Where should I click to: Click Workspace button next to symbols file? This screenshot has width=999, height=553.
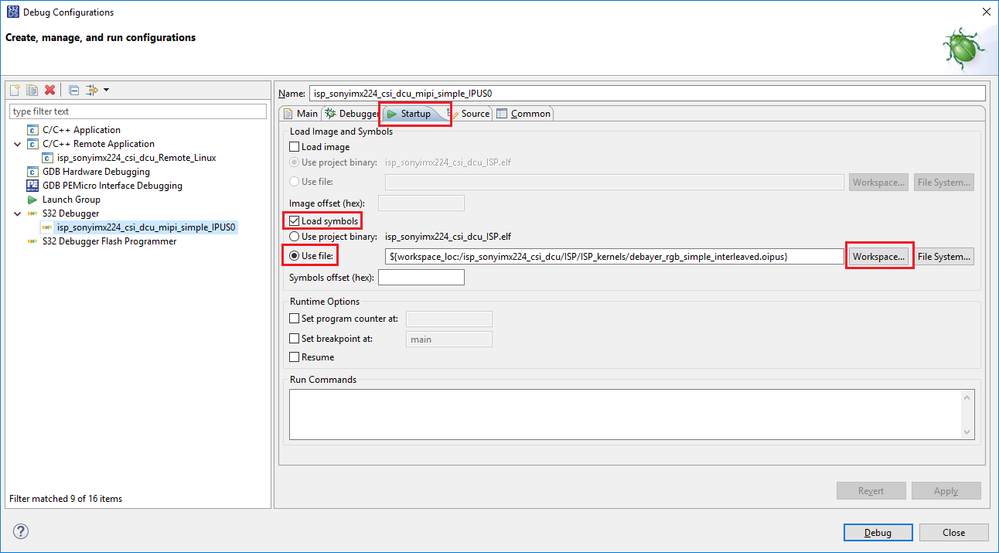(879, 257)
